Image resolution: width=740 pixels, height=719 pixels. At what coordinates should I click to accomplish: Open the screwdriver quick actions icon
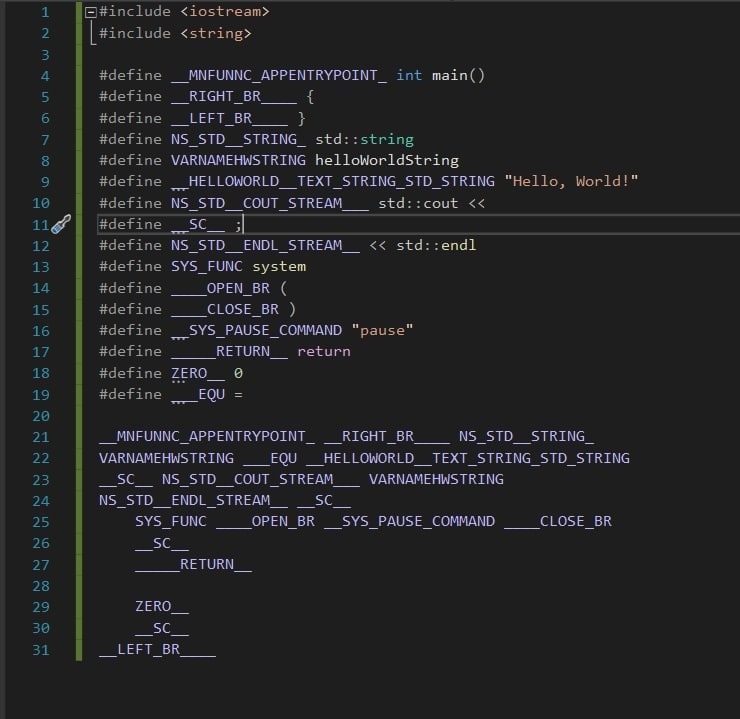click(61, 224)
